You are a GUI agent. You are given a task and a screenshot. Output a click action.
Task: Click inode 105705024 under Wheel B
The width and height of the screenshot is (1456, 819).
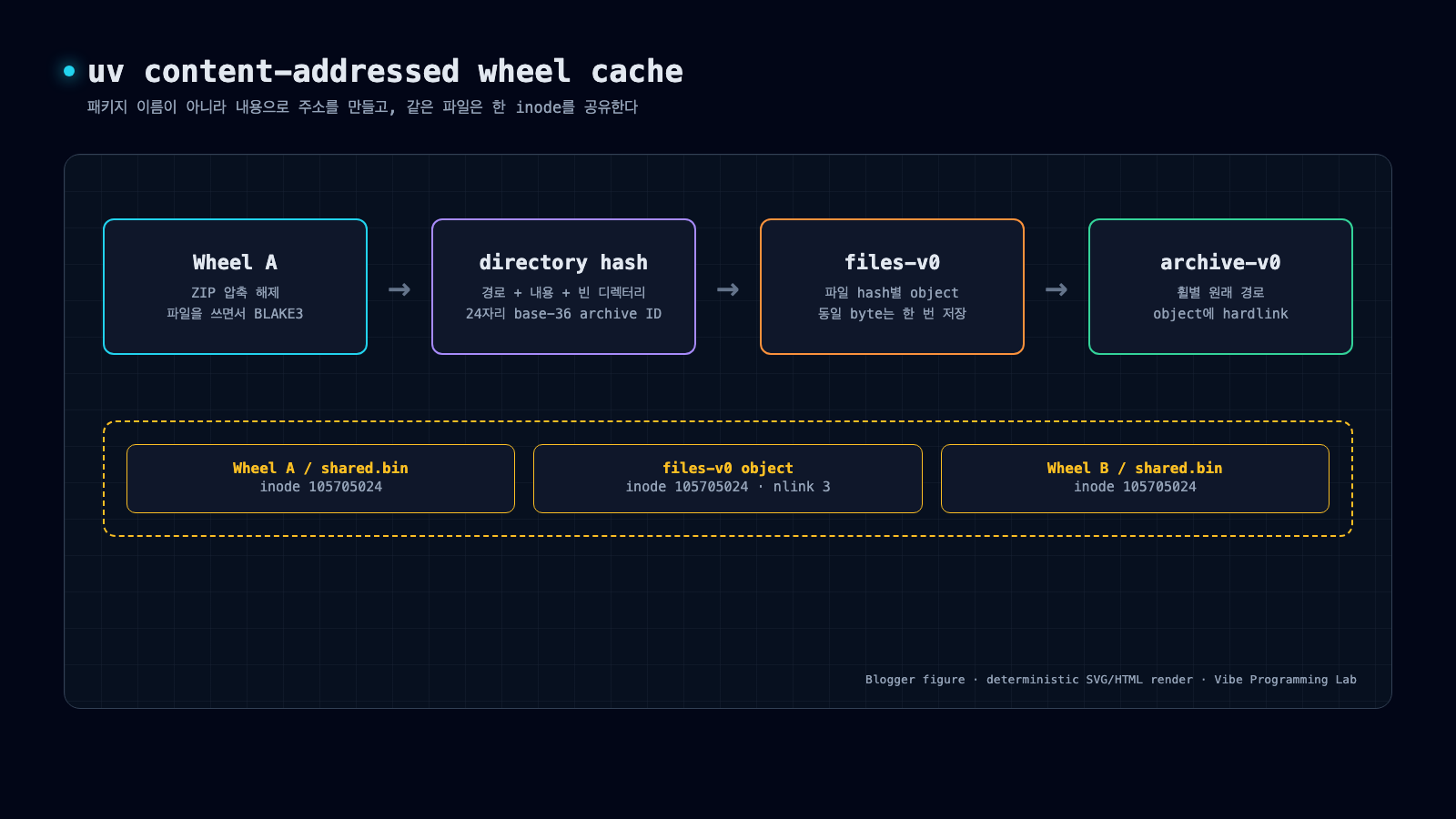1135,487
